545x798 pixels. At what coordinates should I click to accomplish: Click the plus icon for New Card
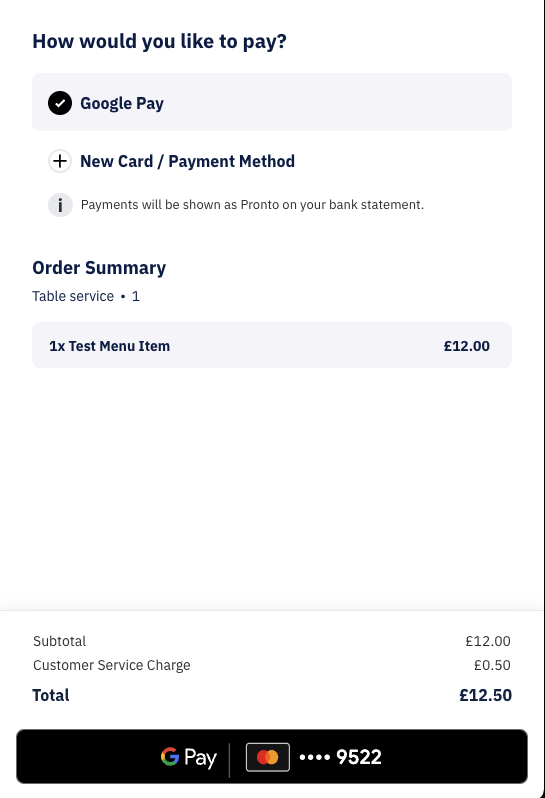(x=60, y=161)
